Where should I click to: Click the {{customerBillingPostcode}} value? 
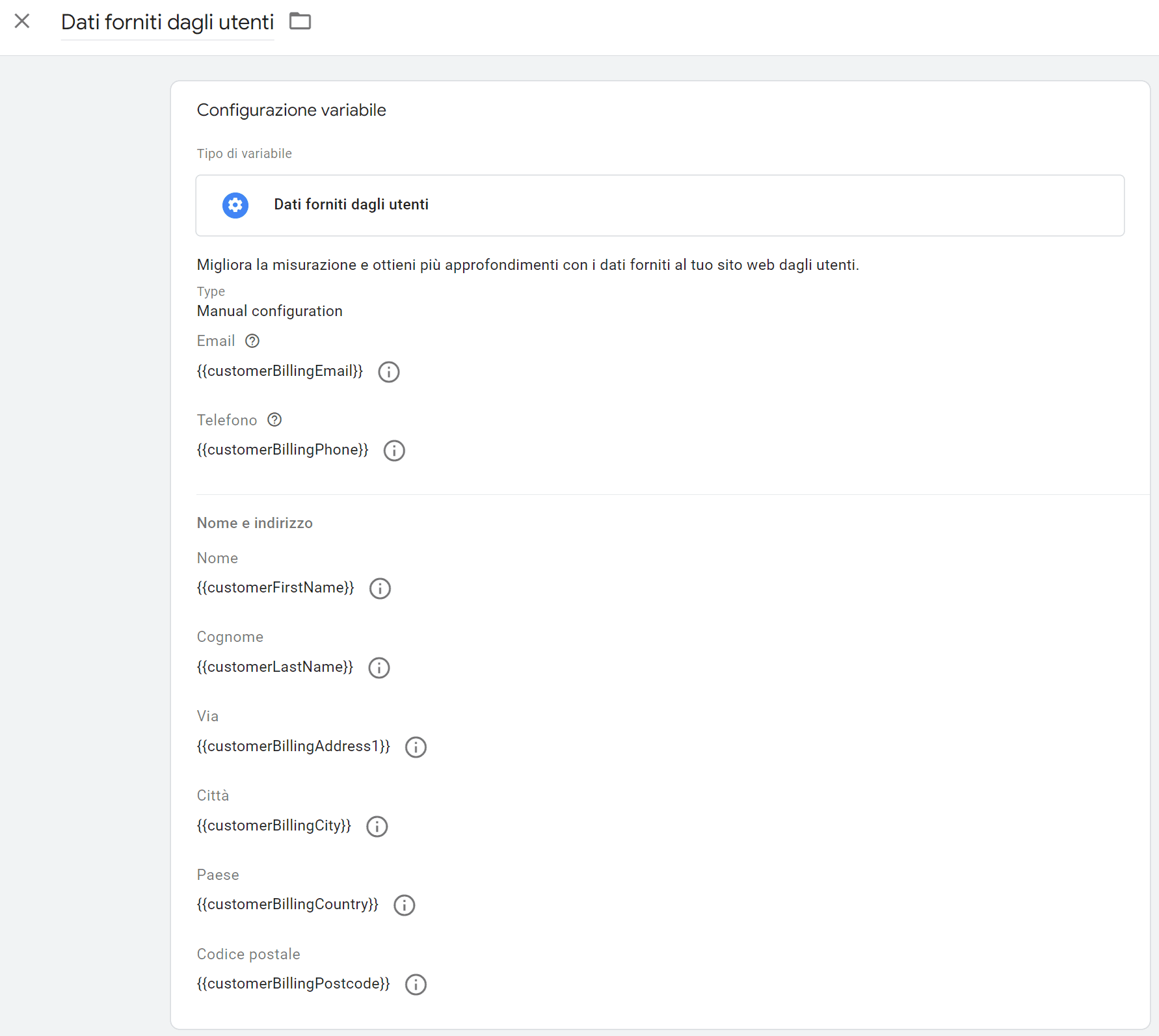(293, 983)
